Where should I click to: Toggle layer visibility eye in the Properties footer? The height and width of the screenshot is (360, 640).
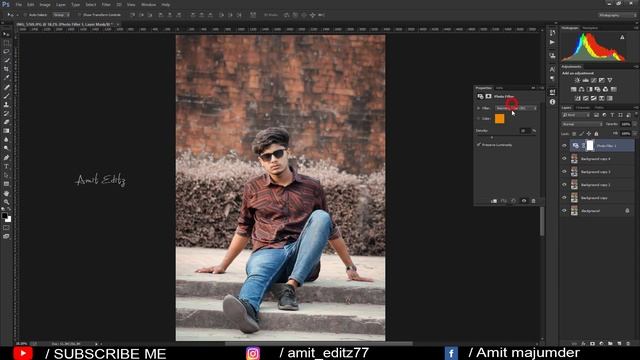(x=524, y=201)
